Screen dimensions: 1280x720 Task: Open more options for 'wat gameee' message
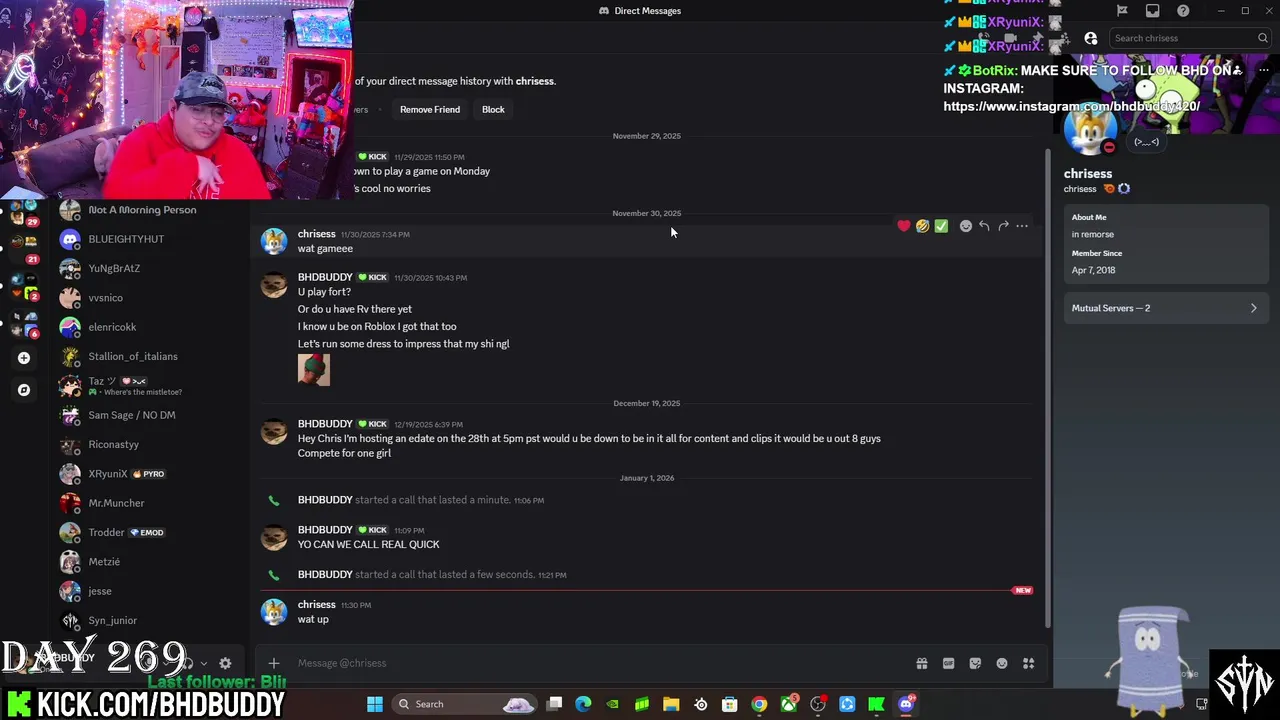(1022, 226)
